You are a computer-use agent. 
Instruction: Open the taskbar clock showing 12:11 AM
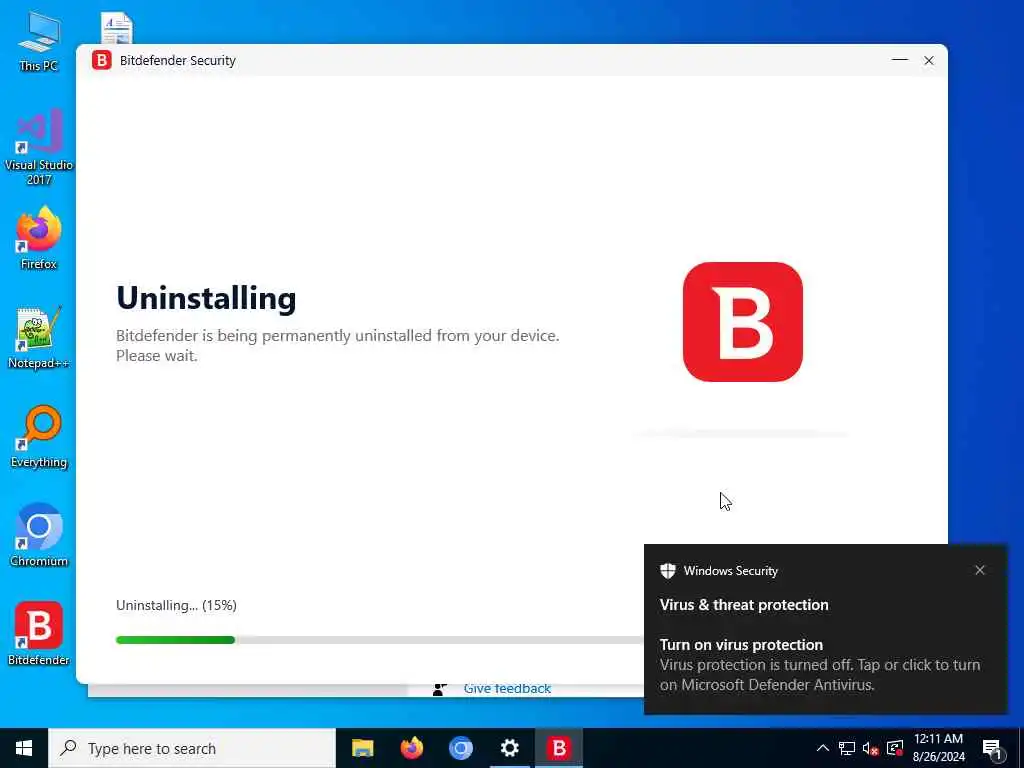click(x=938, y=748)
